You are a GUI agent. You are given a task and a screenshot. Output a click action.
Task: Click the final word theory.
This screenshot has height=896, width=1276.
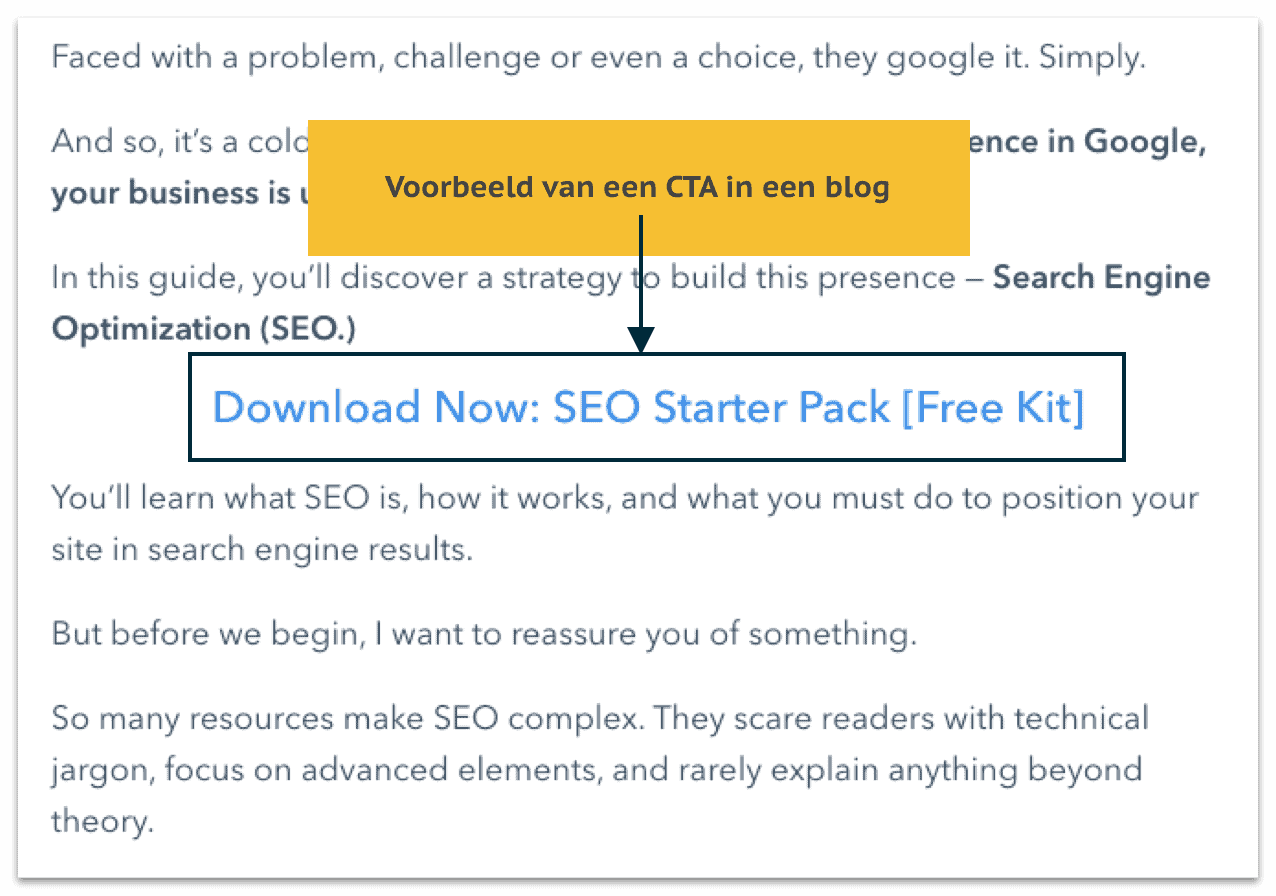pos(102,821)
